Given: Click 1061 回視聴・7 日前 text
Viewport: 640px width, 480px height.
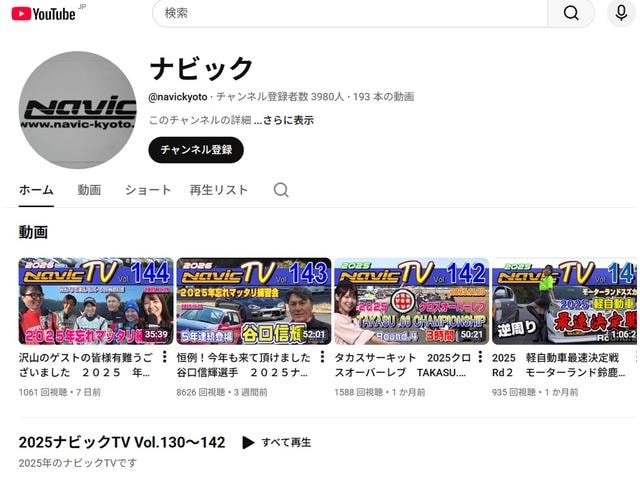Looking at the screenshot, I should pyautogui.click(x=60, y=392).
